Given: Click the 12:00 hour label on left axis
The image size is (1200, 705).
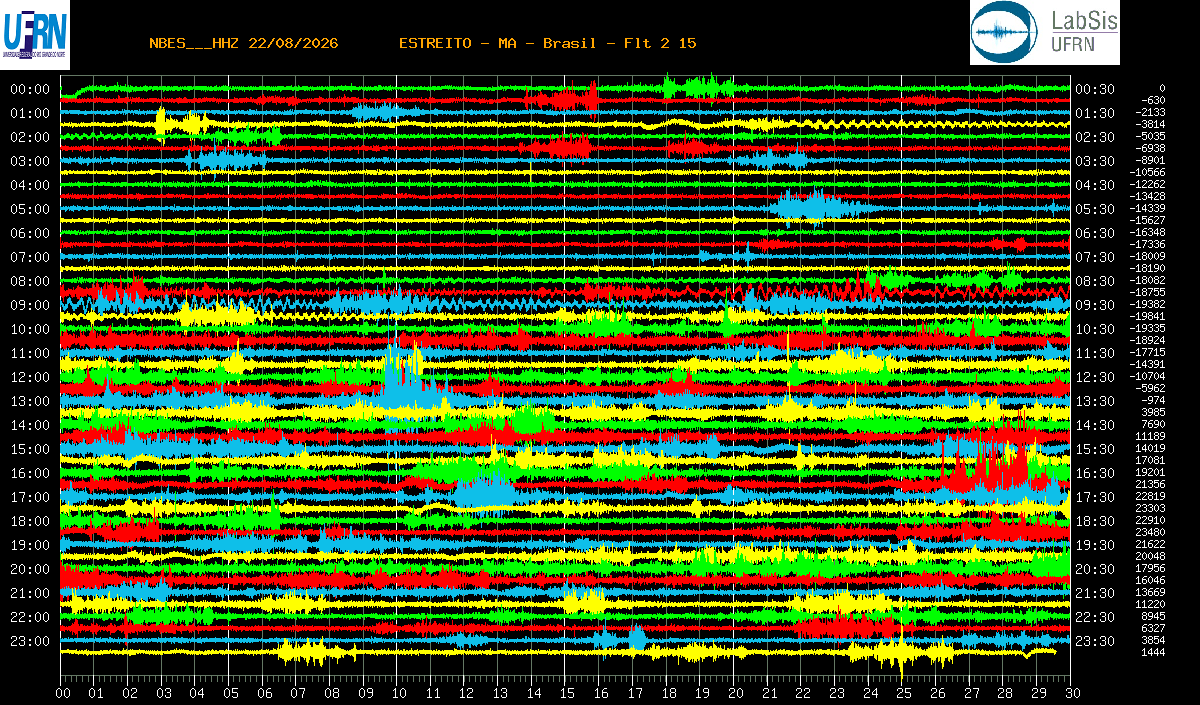Looking at the screenshot, I should tap(30, 377).
